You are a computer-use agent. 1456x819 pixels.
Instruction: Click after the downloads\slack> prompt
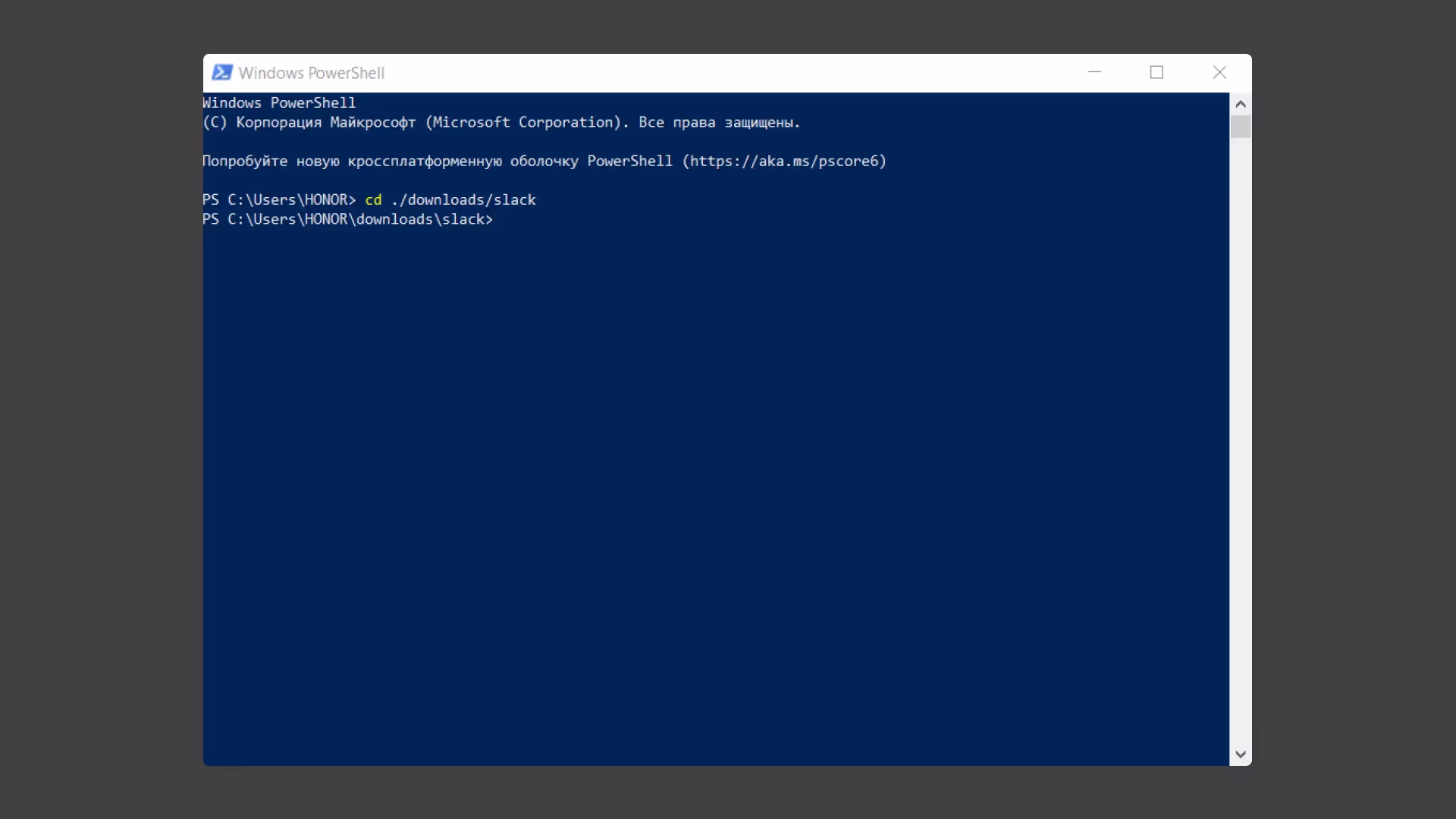pos(502,219)
